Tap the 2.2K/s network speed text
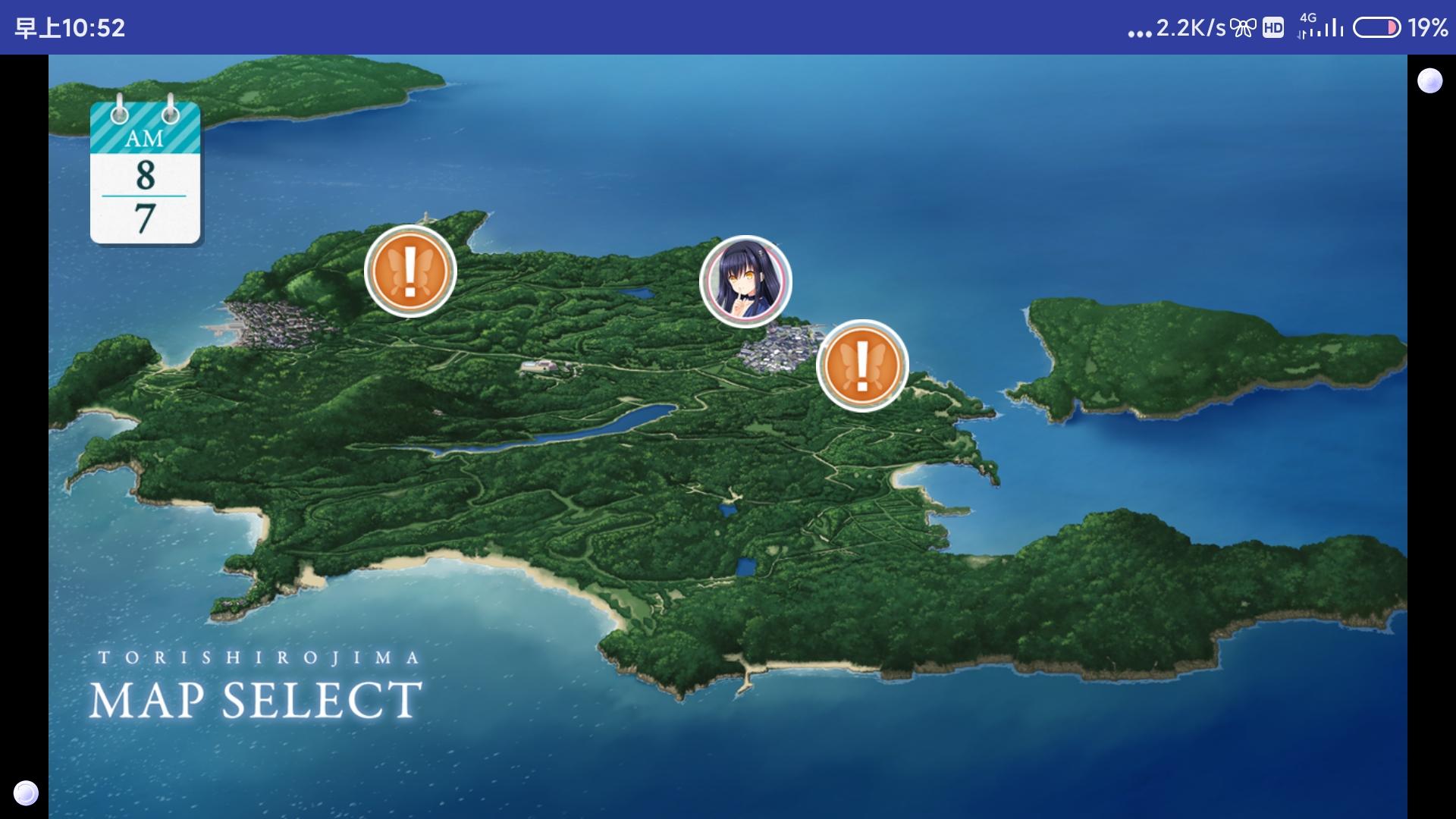This screenshot has height=819, width=1456. click(1191, 28)
